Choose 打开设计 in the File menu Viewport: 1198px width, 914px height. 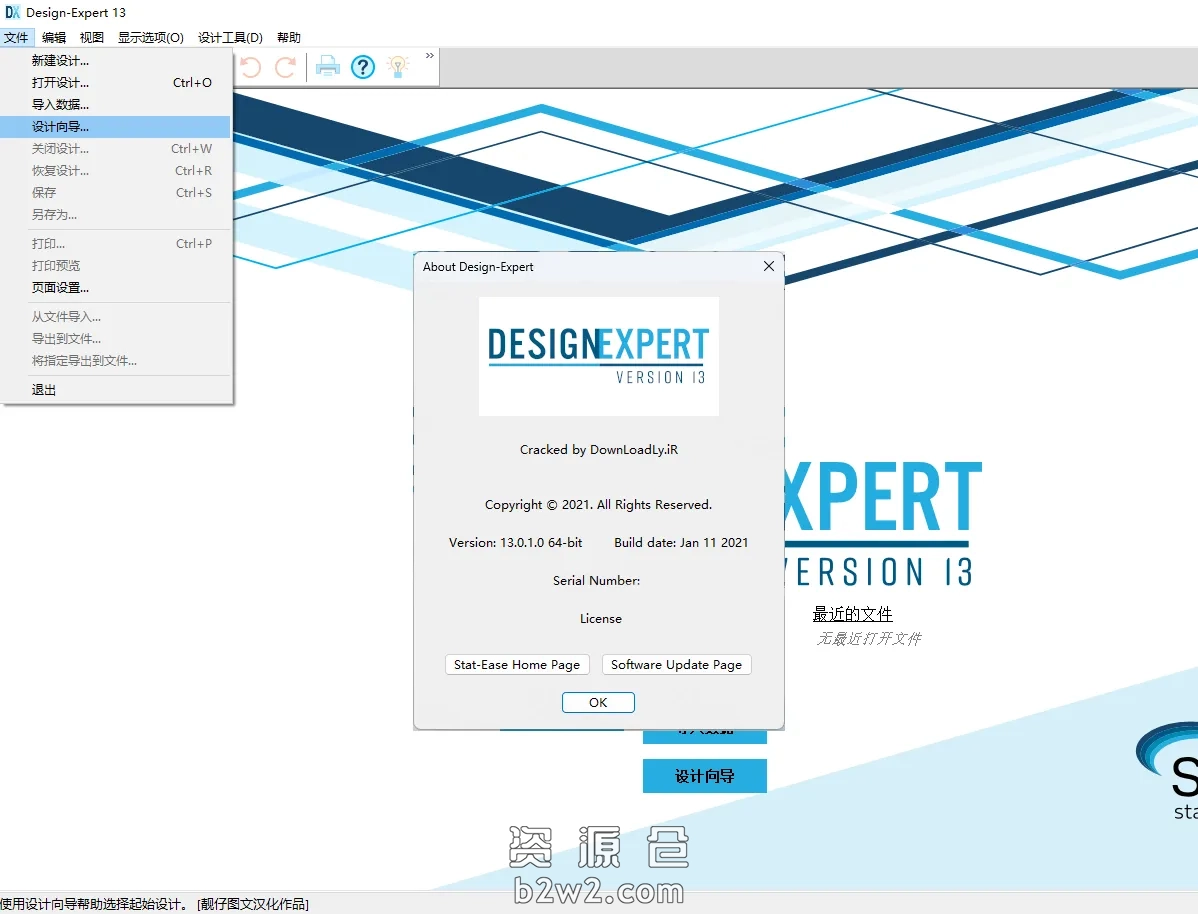(x=60, y=83)
